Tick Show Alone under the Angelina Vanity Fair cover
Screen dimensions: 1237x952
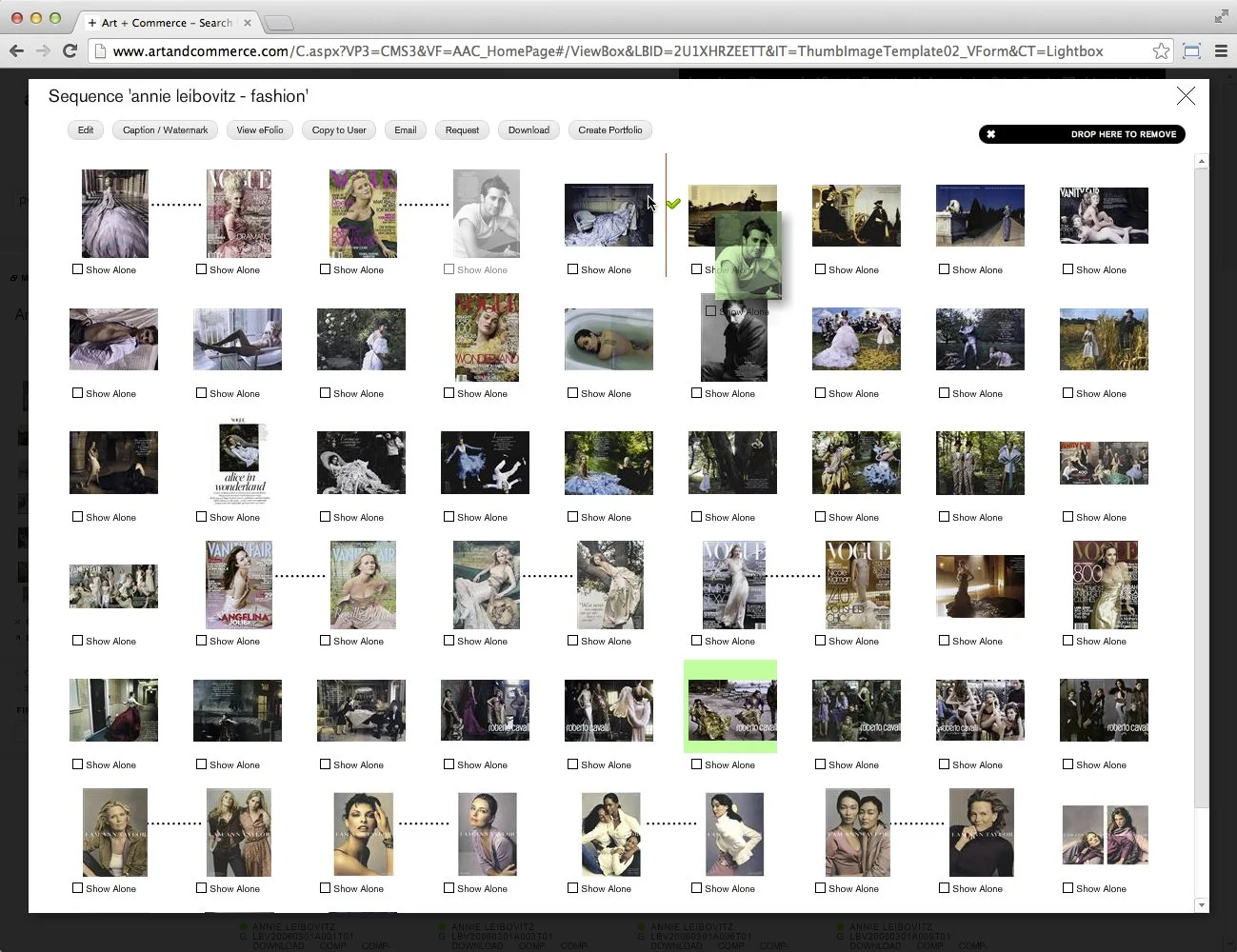(x=201, y=641)
